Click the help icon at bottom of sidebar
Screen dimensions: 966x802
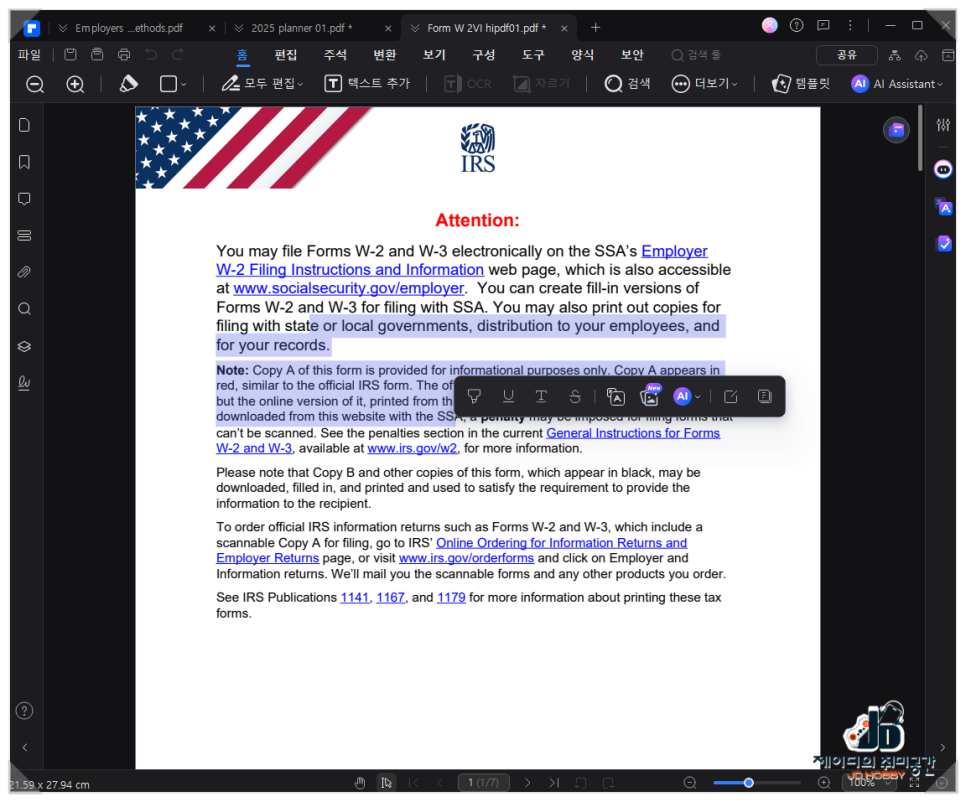click(24, 711)
